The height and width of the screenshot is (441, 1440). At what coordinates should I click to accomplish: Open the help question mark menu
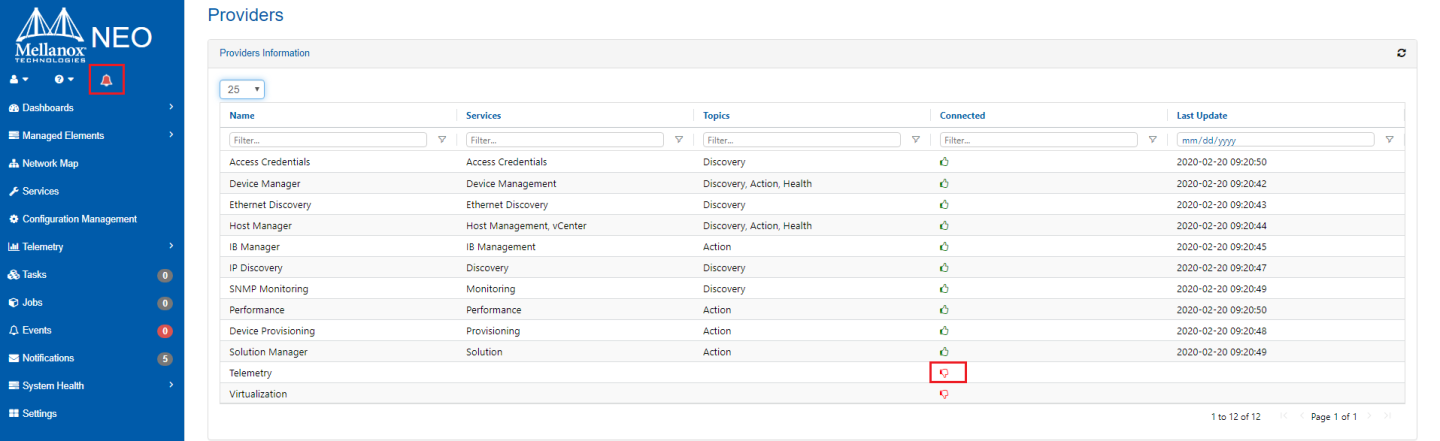pyautogui.click(x=64, y=80)
